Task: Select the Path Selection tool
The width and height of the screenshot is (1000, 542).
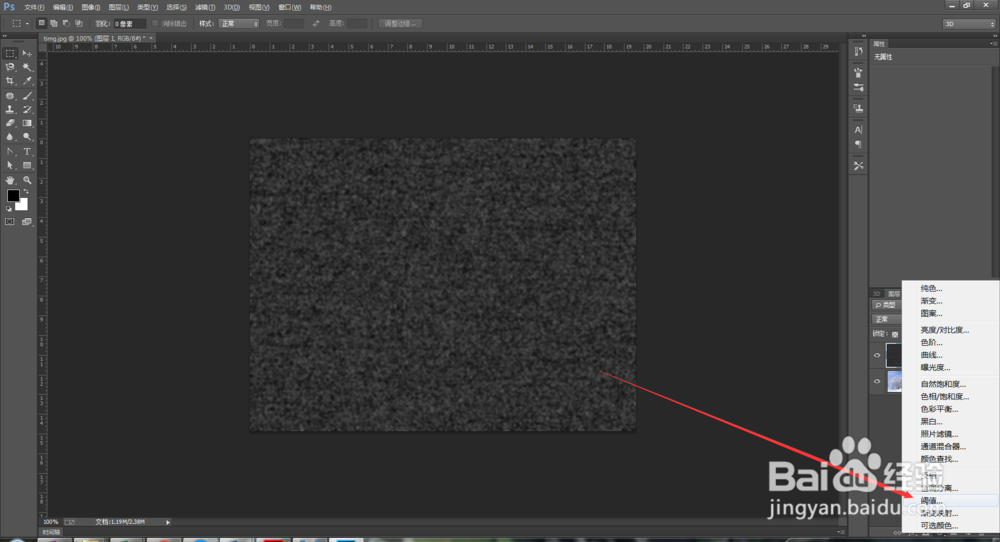Action: click(10, 165)
